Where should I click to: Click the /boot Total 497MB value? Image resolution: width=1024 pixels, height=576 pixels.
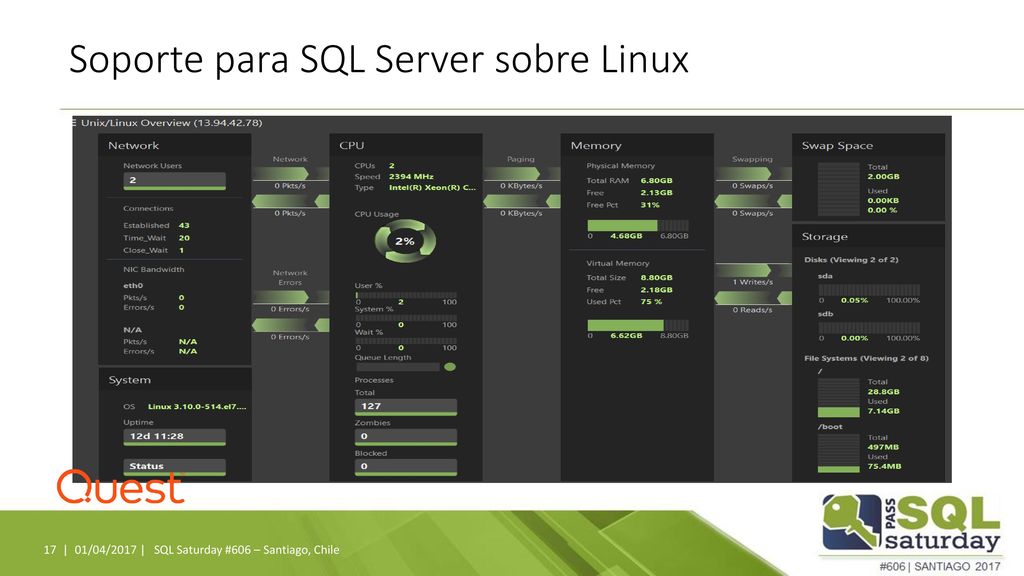[884, 447]
